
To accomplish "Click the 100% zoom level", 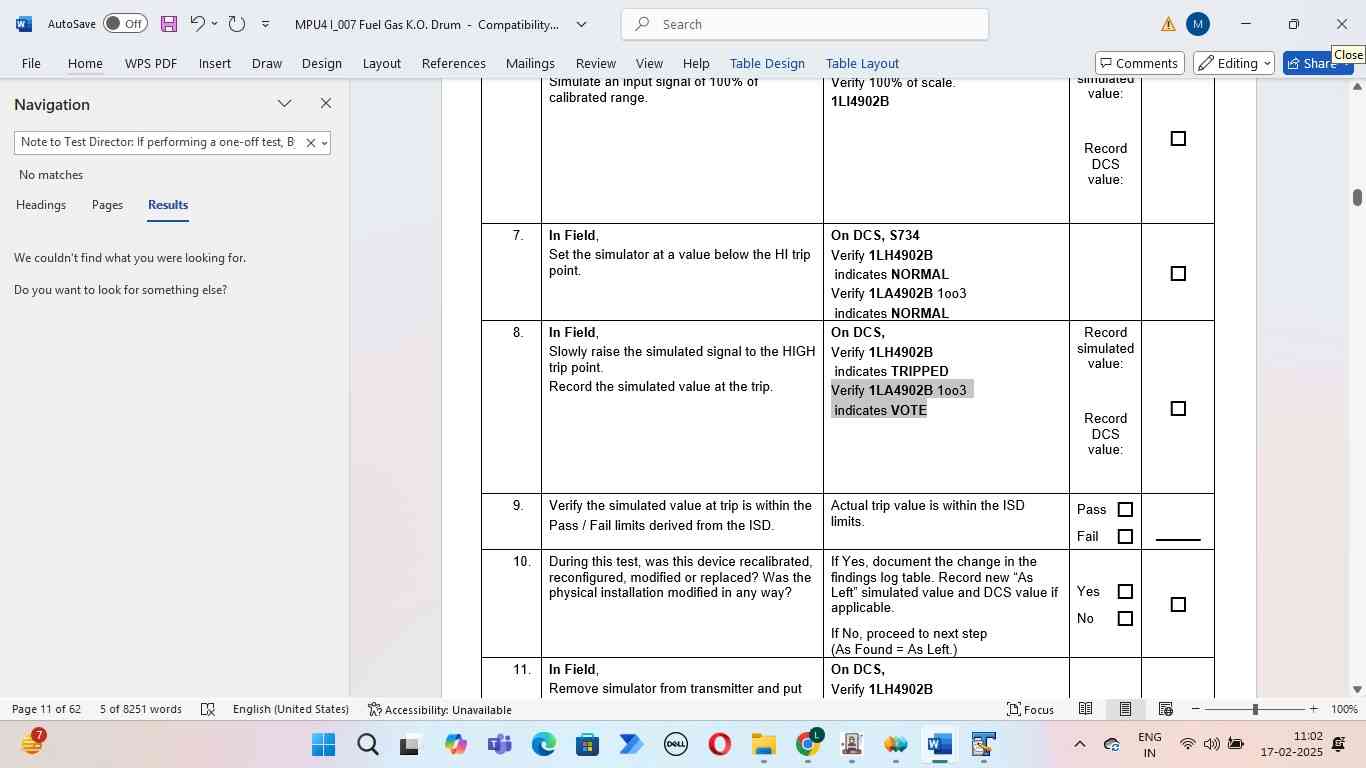I will point(1345,709).
